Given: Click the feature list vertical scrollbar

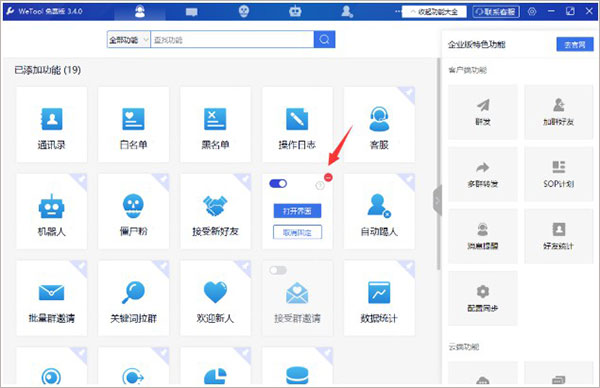Looking at the screenshot, I should tap(438, 165).
